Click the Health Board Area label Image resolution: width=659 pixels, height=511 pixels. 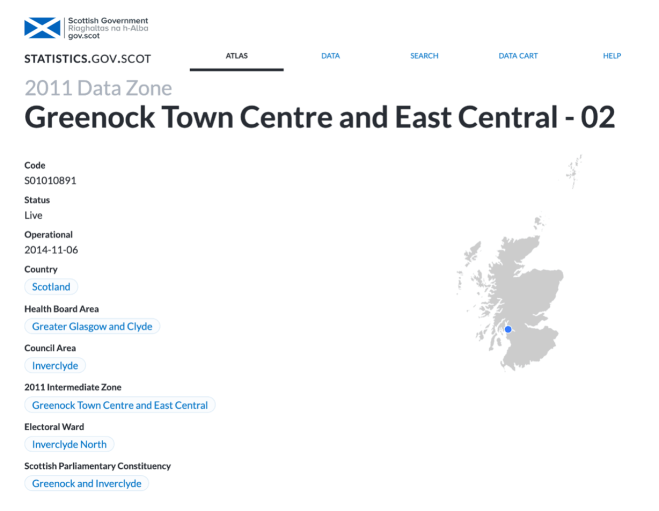click(61, 309)
